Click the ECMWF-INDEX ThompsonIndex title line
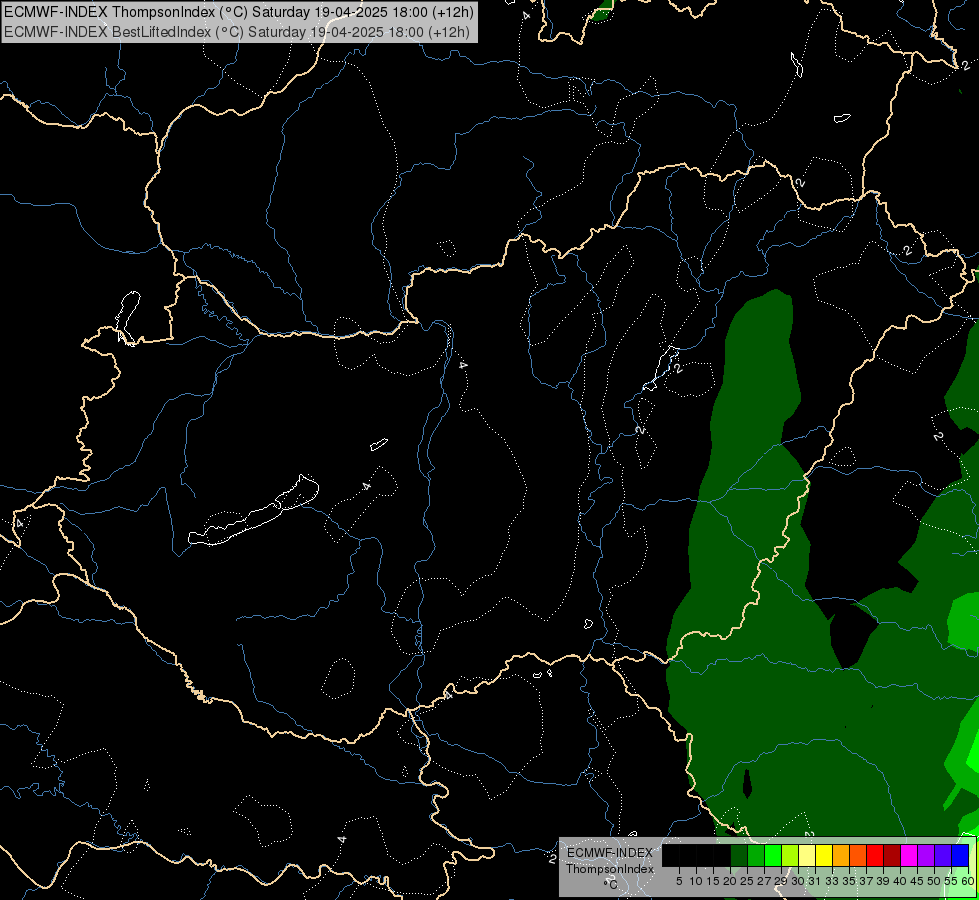The width and height of the screenshot is (979, 900). tap(239, 12)
